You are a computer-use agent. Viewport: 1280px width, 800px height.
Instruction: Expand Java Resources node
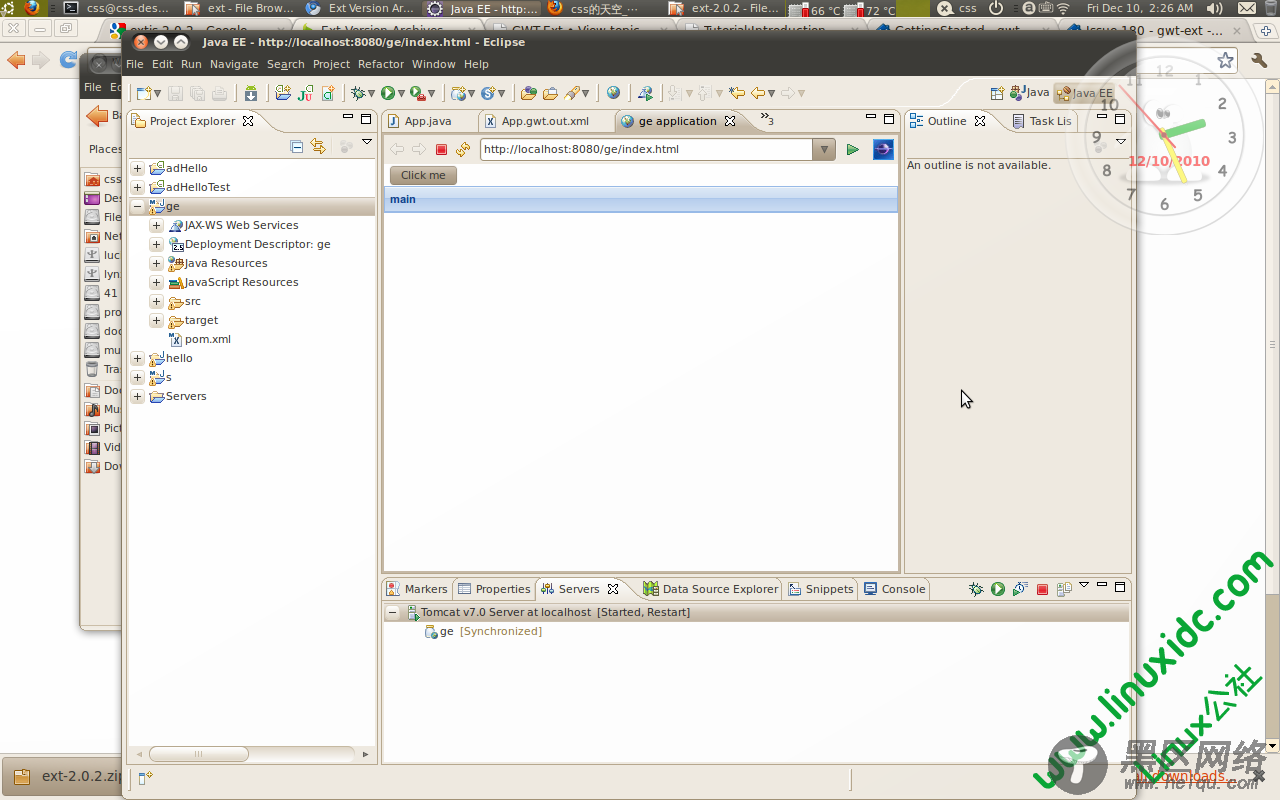[x=156, y=263]
